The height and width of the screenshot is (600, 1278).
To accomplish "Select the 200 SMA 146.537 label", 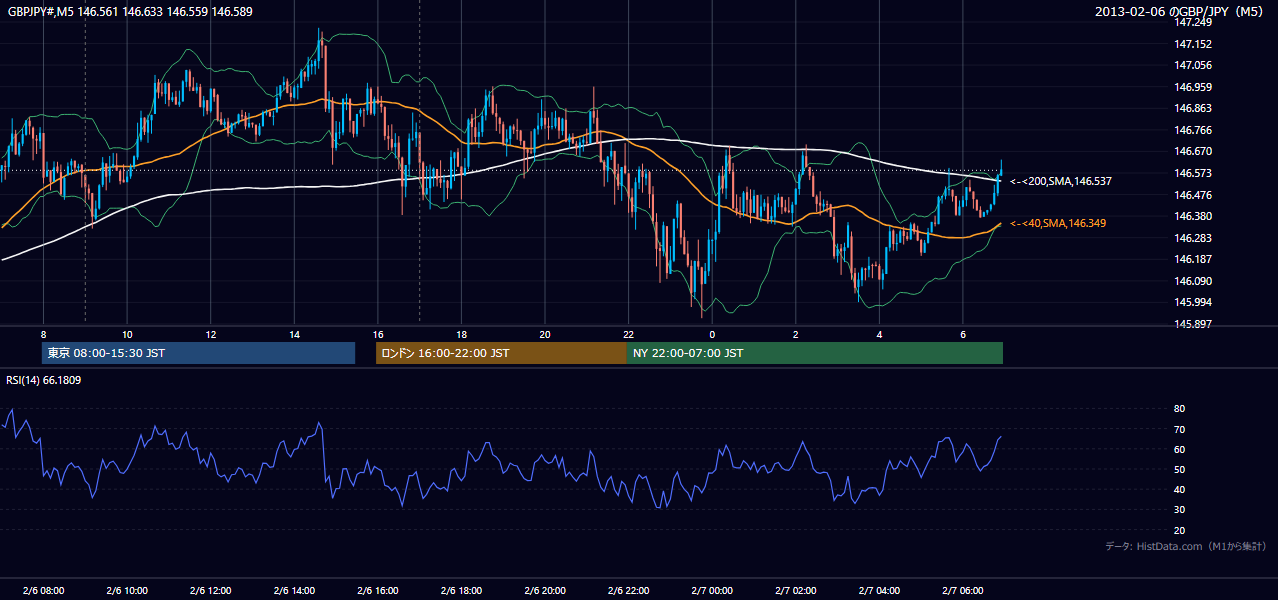I will point(1061,181).
